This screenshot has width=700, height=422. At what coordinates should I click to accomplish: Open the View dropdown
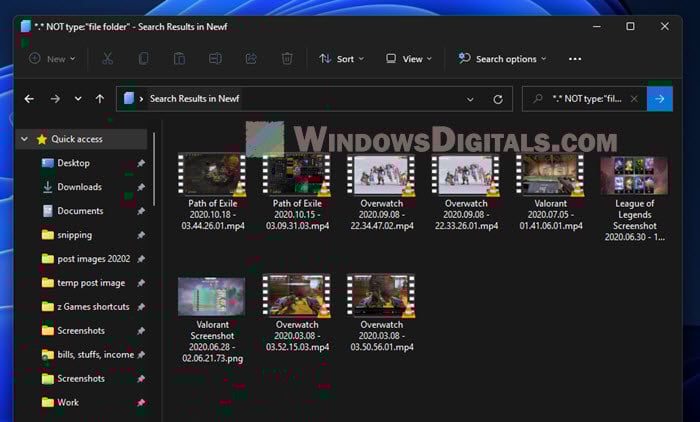409,58
